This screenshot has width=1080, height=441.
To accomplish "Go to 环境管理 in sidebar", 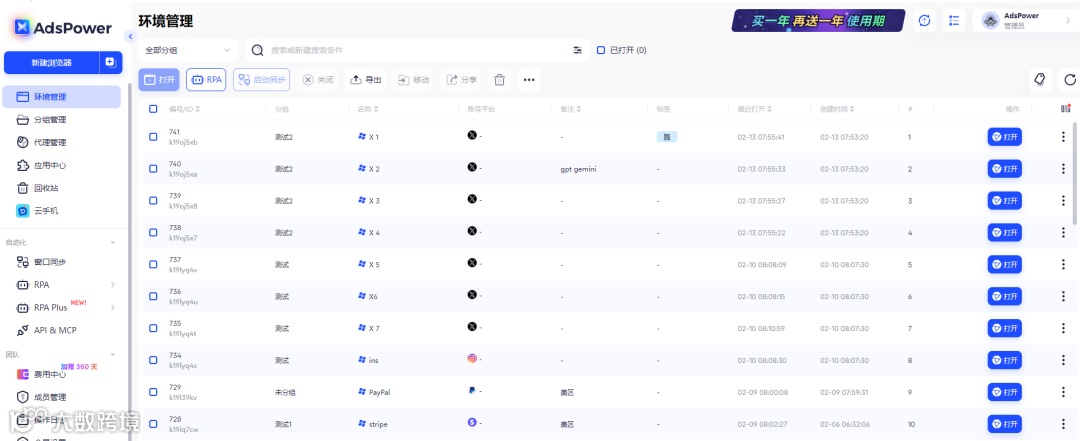I will click(61, 97).
